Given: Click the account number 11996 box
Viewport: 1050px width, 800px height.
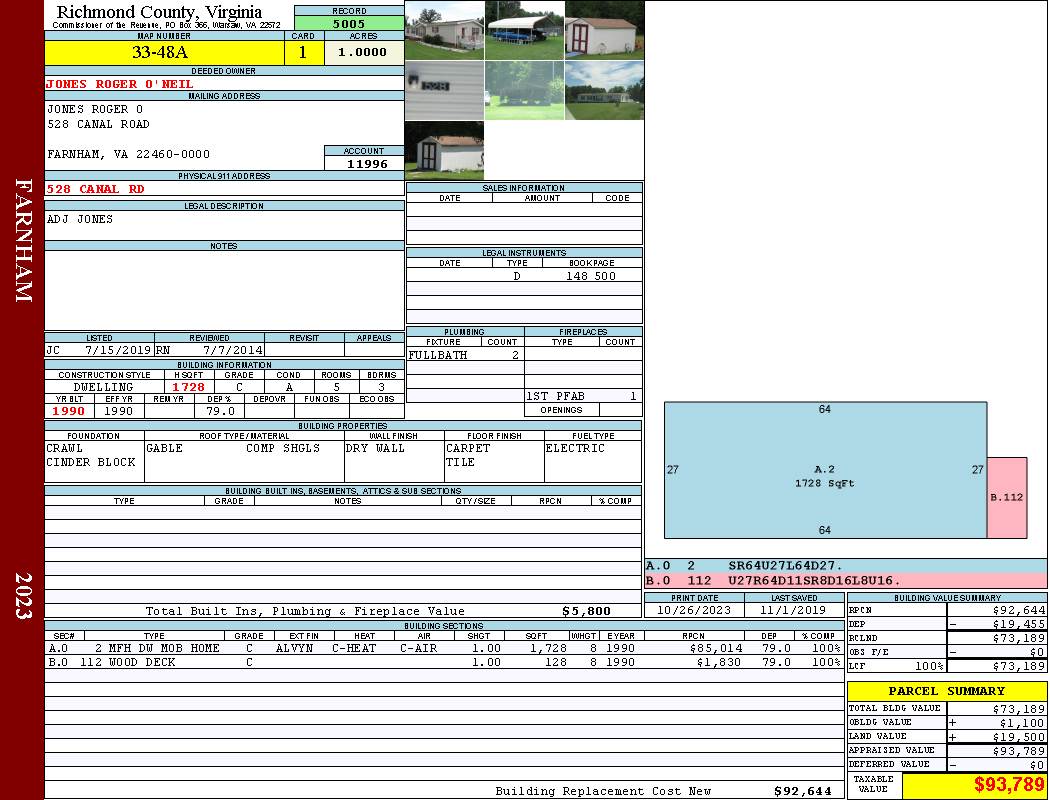Looking at the screenshot, I should click(x=364, y=163).
